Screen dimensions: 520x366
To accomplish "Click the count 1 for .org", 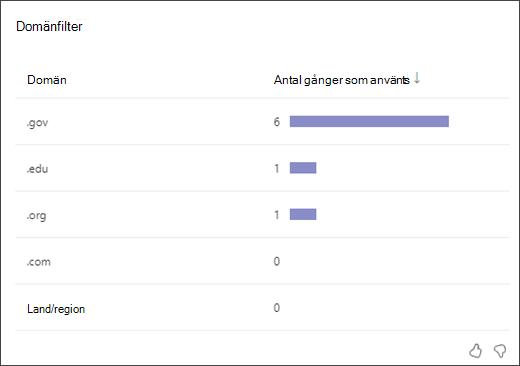I will (x=277, y=215).
